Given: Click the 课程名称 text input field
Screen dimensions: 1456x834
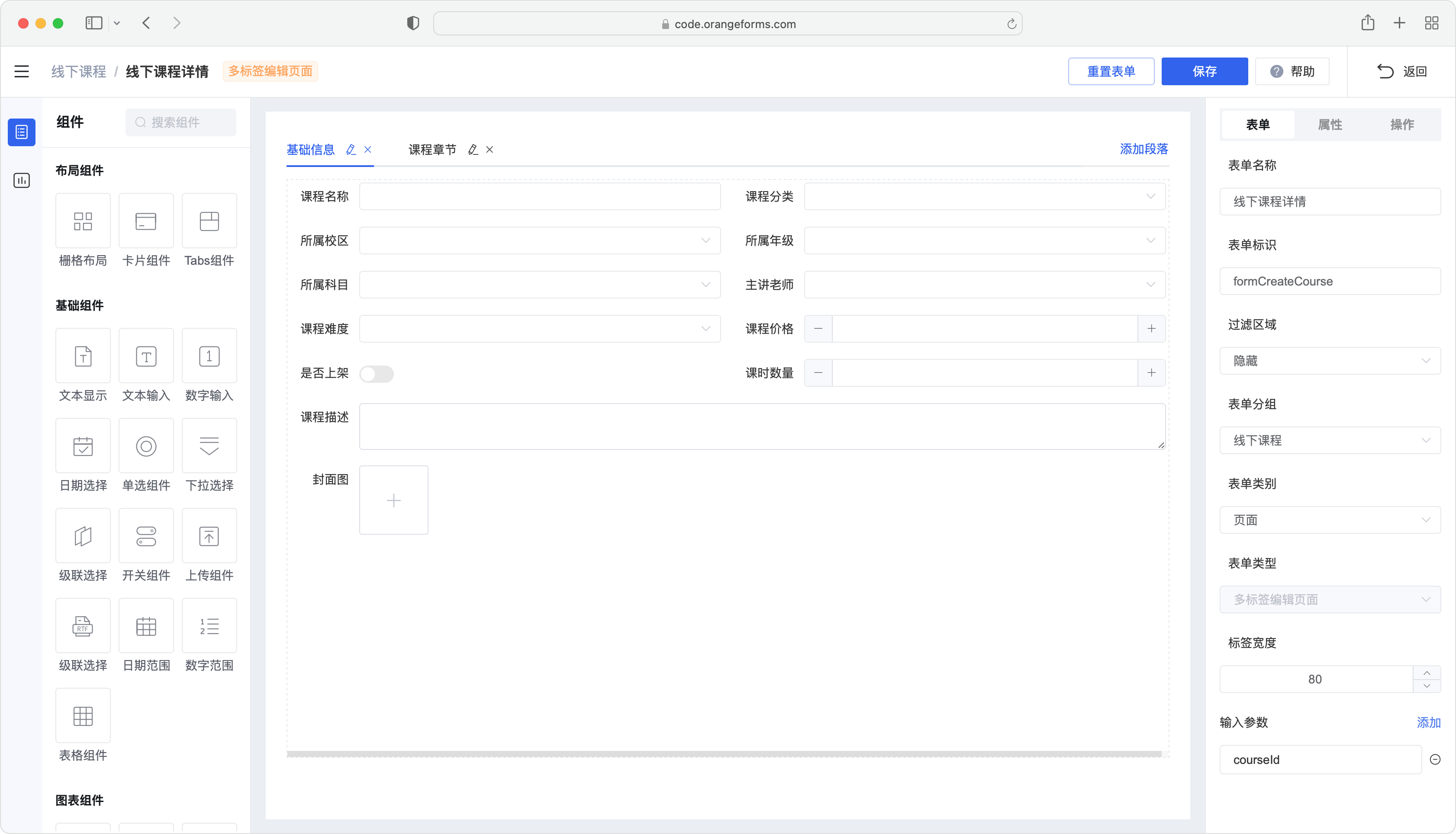Looking at the screenshot, I should coord(540,196).
